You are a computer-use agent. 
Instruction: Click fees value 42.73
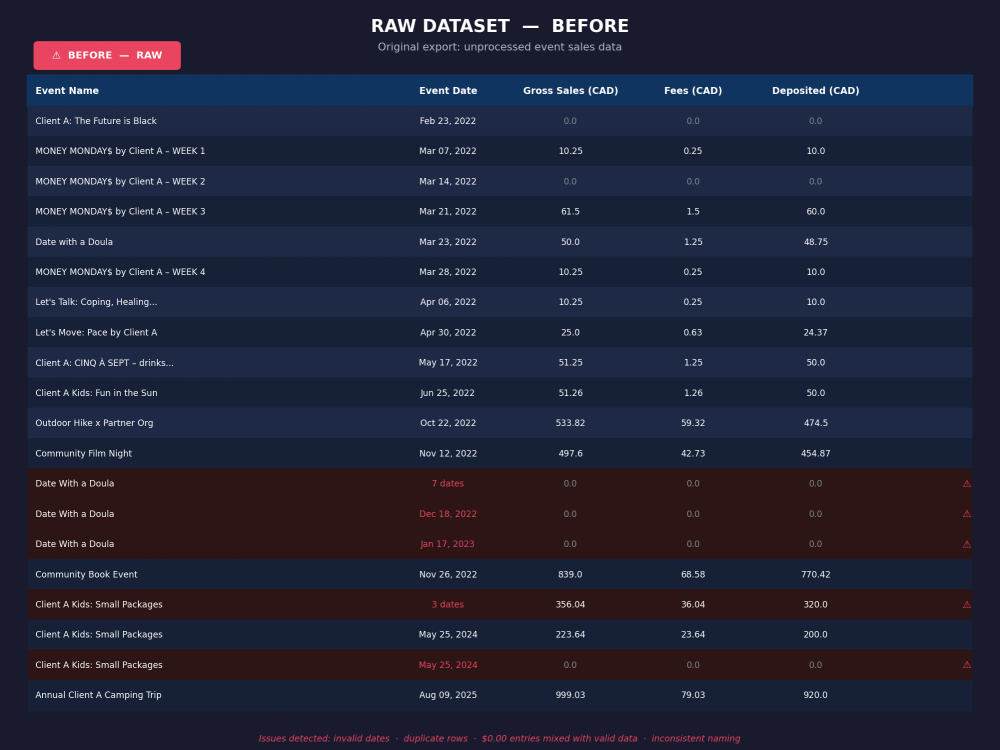point(693,453)
